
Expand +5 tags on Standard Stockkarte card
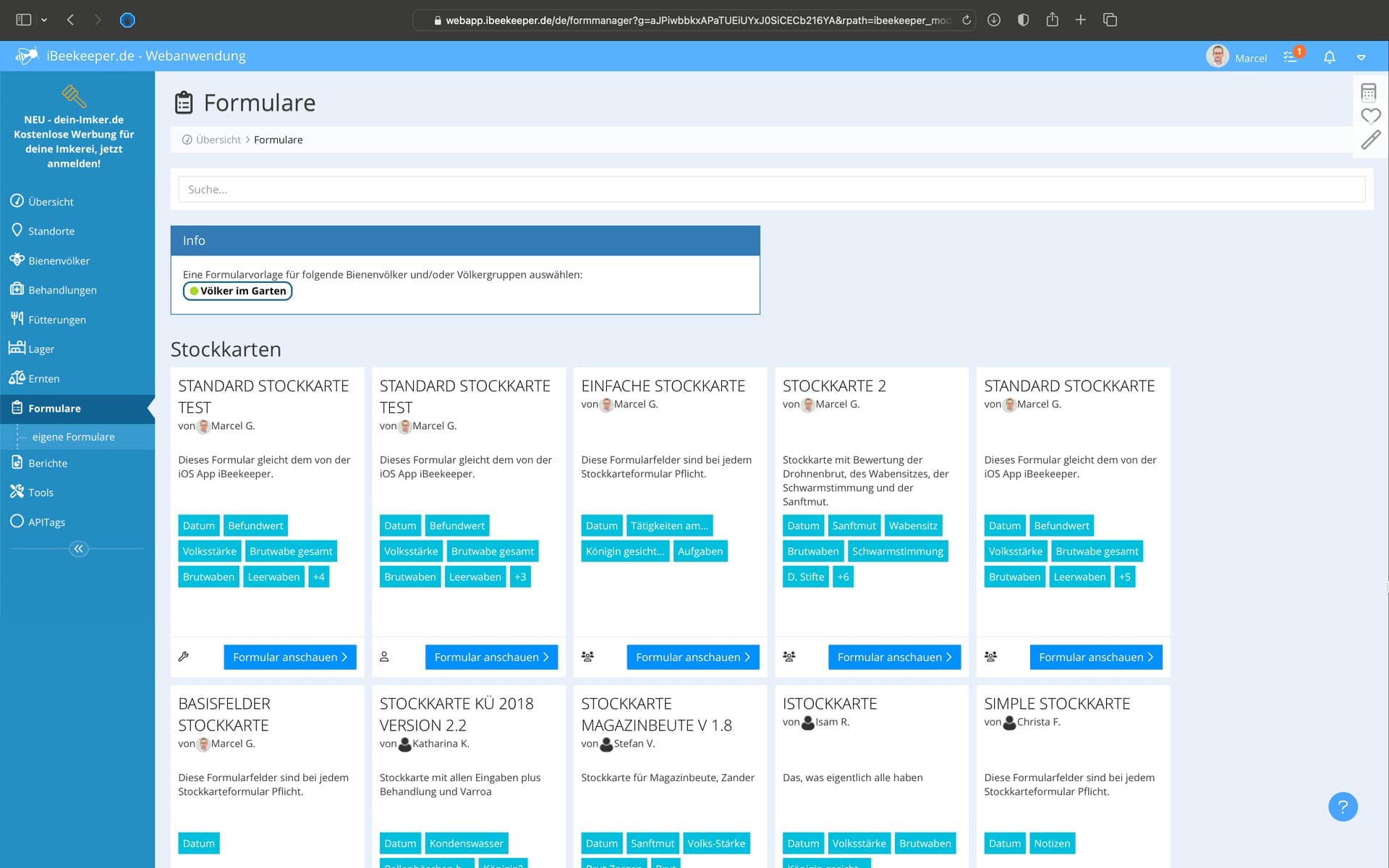tap(1125, 576)
